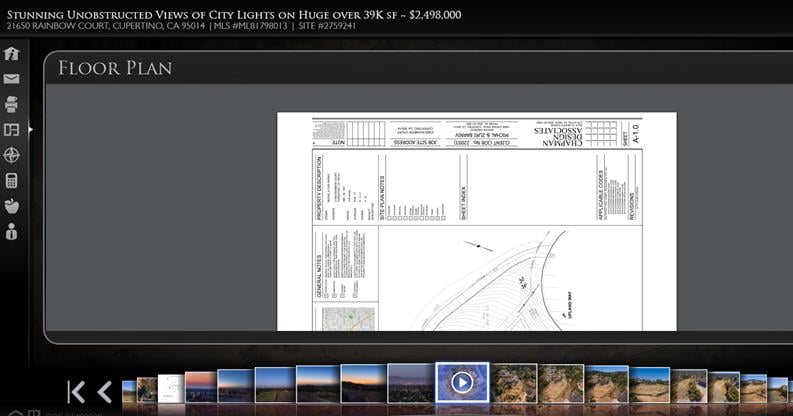Click the Floor Plan panel heading

115,68
